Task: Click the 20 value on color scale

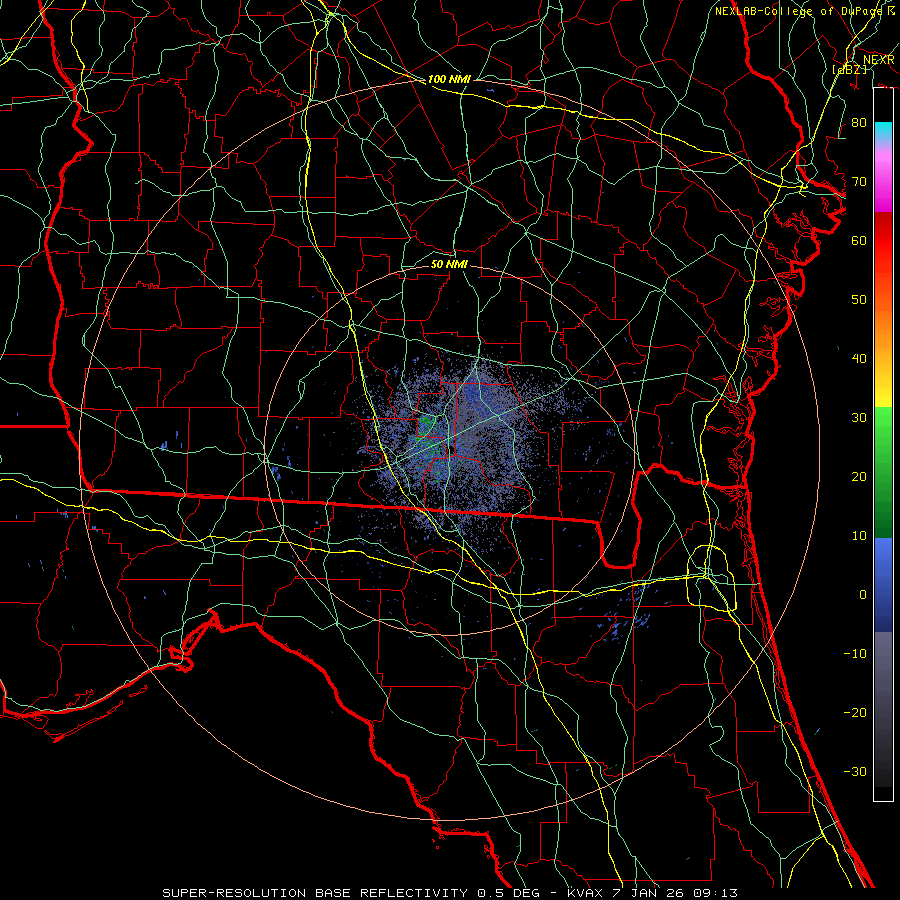Action: (x=859, y=477)
